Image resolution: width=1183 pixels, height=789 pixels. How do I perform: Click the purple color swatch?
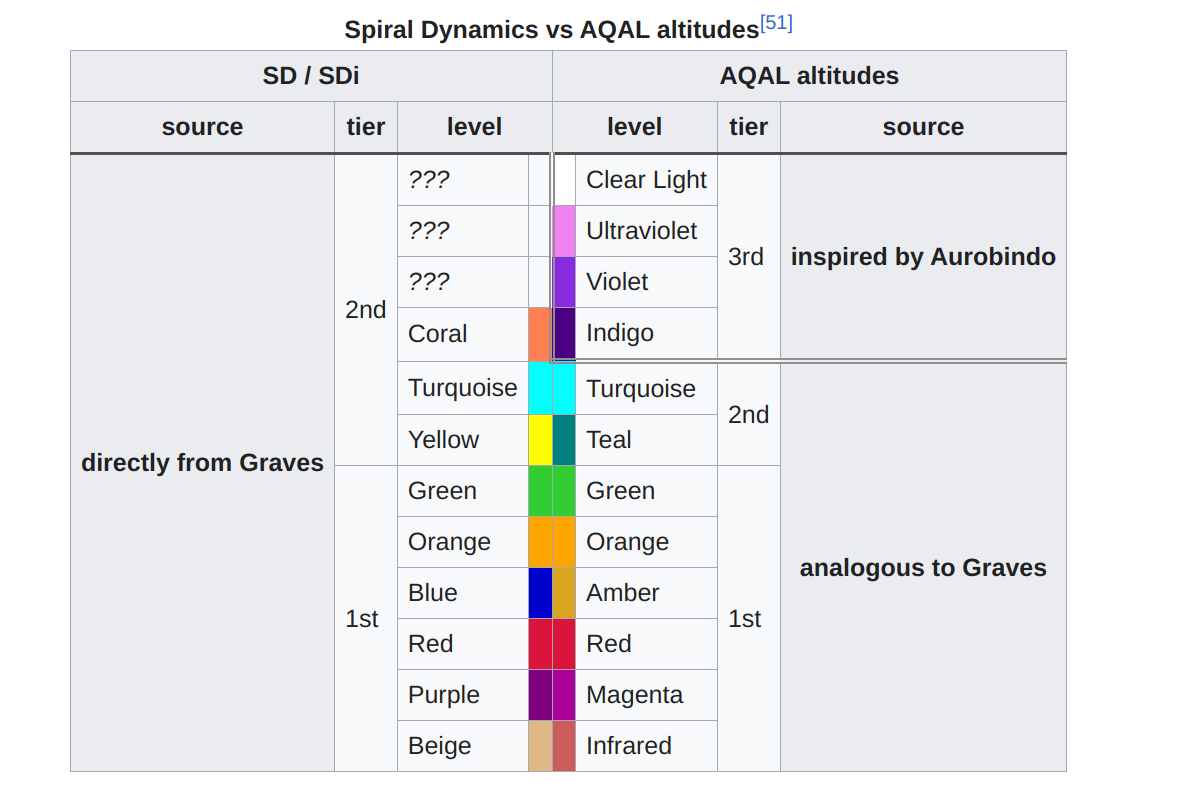click(540, 695)
